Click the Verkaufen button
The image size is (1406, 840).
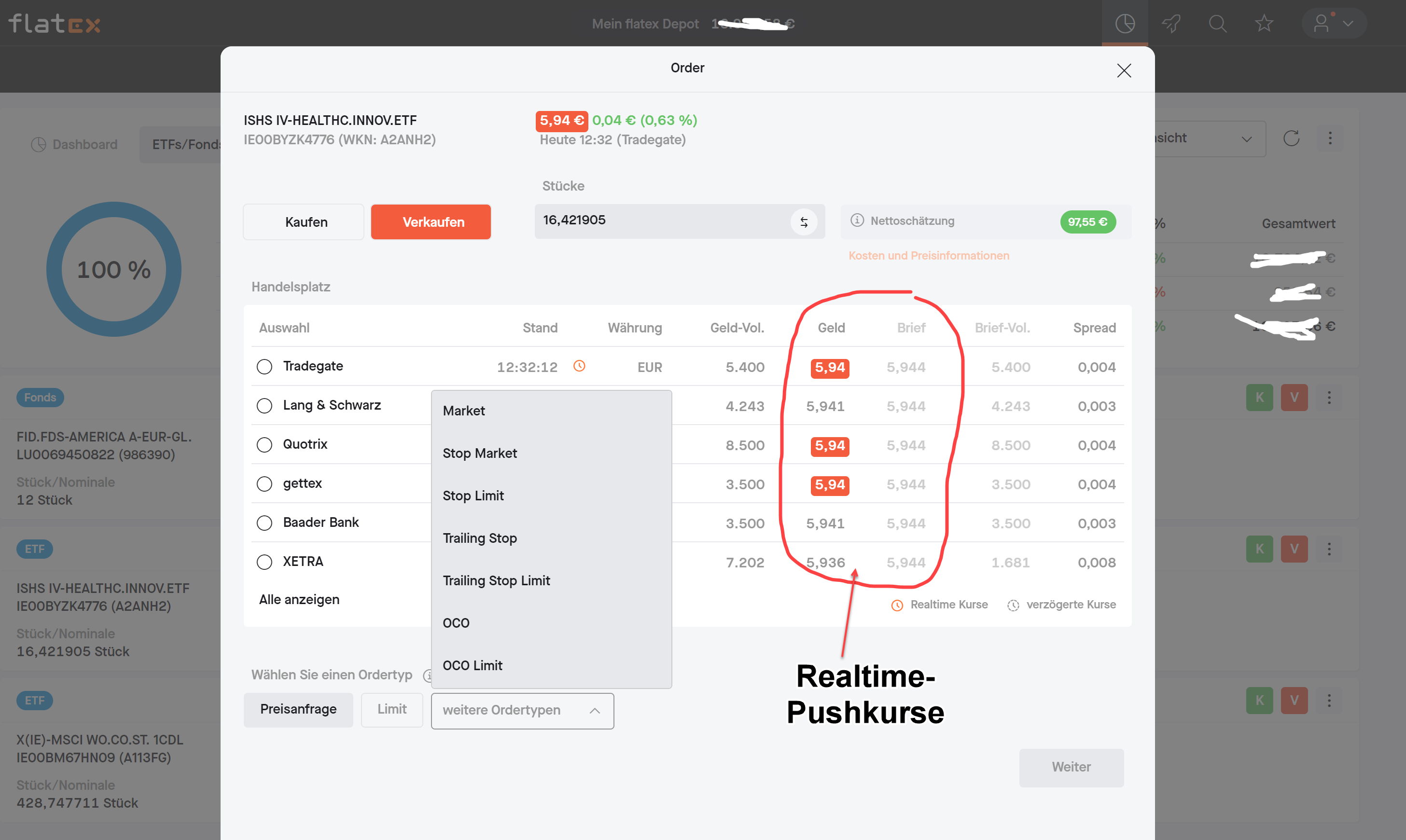[x=431, y=222]
